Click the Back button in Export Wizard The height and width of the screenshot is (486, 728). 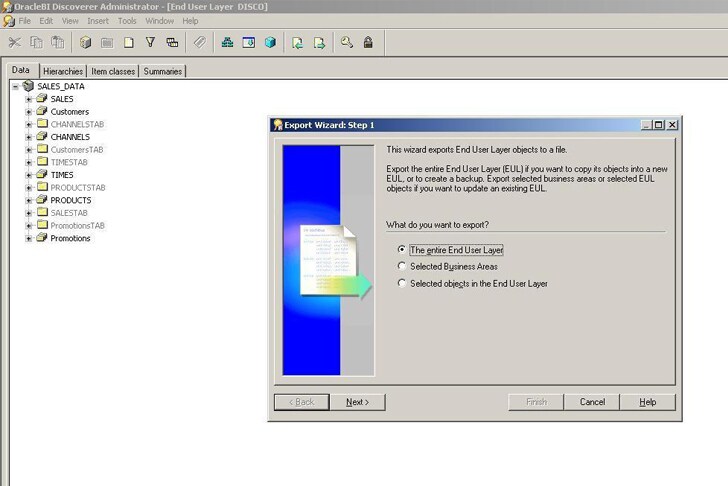302,402
